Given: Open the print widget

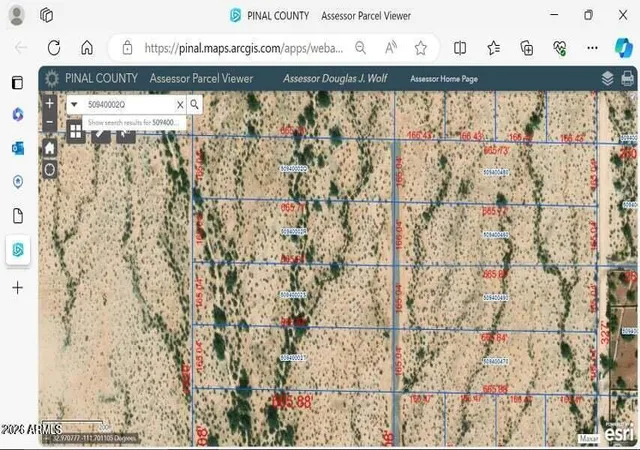Looking at the screenshot, I should [x=627, y=78].
